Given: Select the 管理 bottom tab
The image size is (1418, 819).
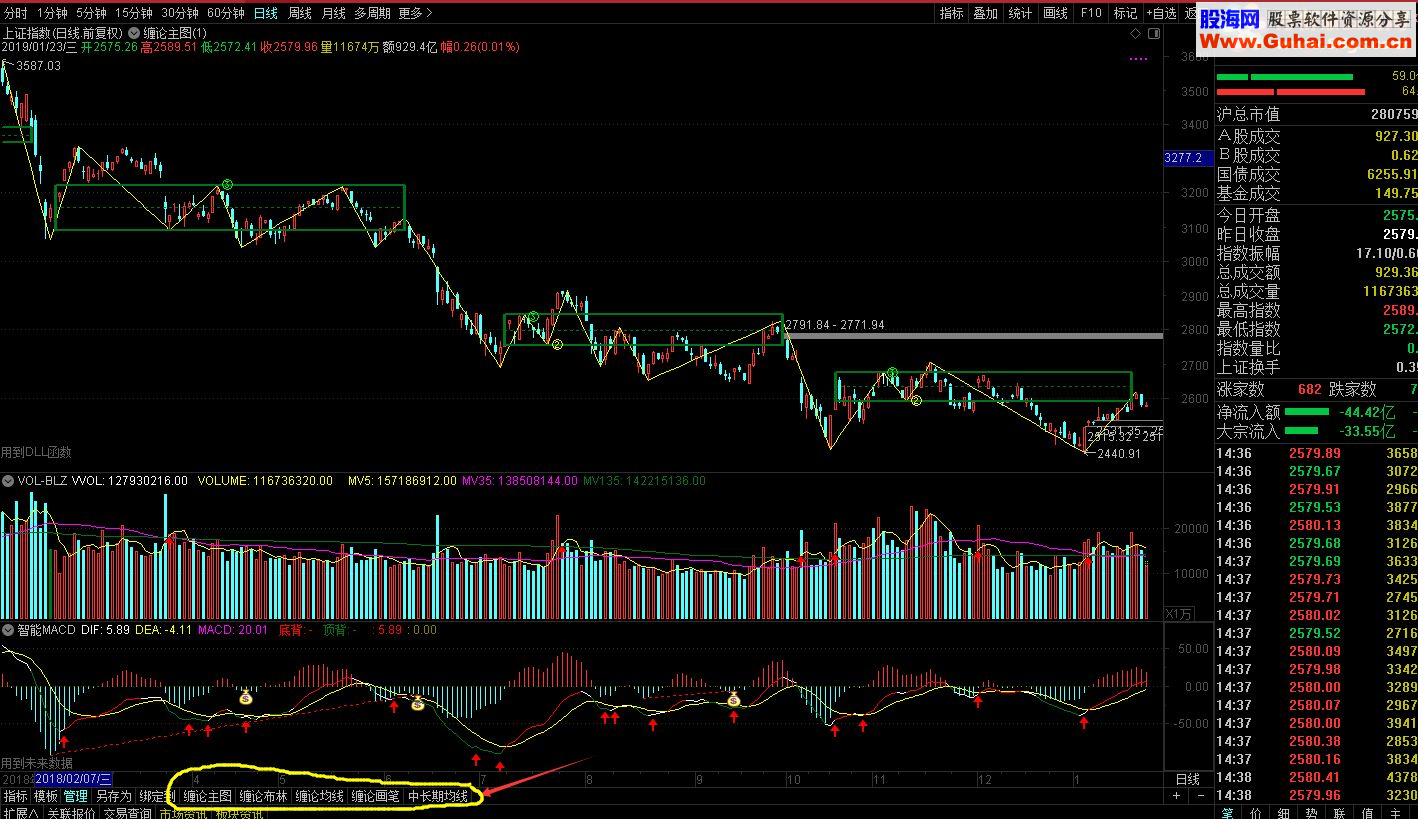Looking at the screenshot, I should coord(75,797).
